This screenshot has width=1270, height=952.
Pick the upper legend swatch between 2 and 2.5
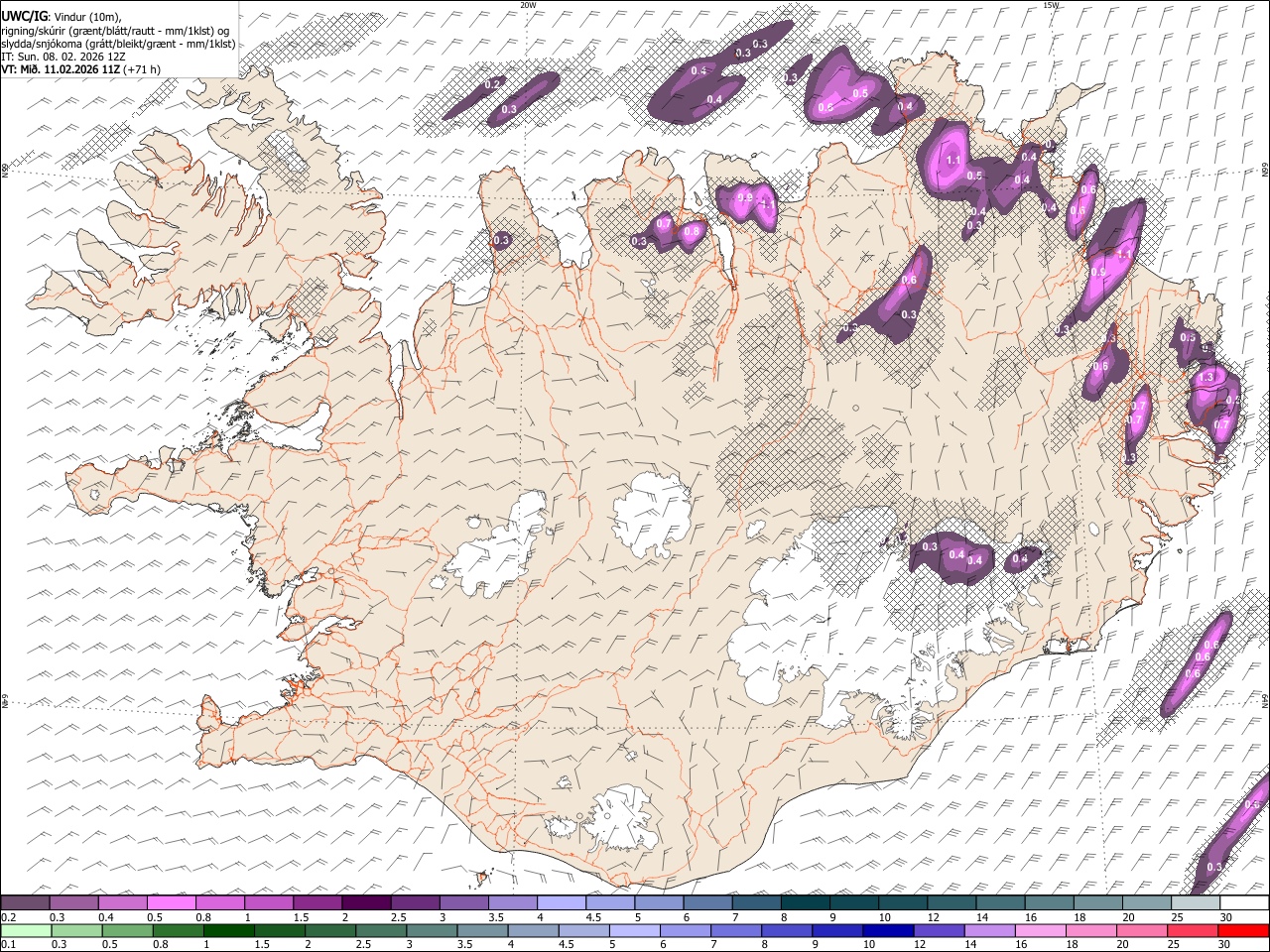pos(366,902)
